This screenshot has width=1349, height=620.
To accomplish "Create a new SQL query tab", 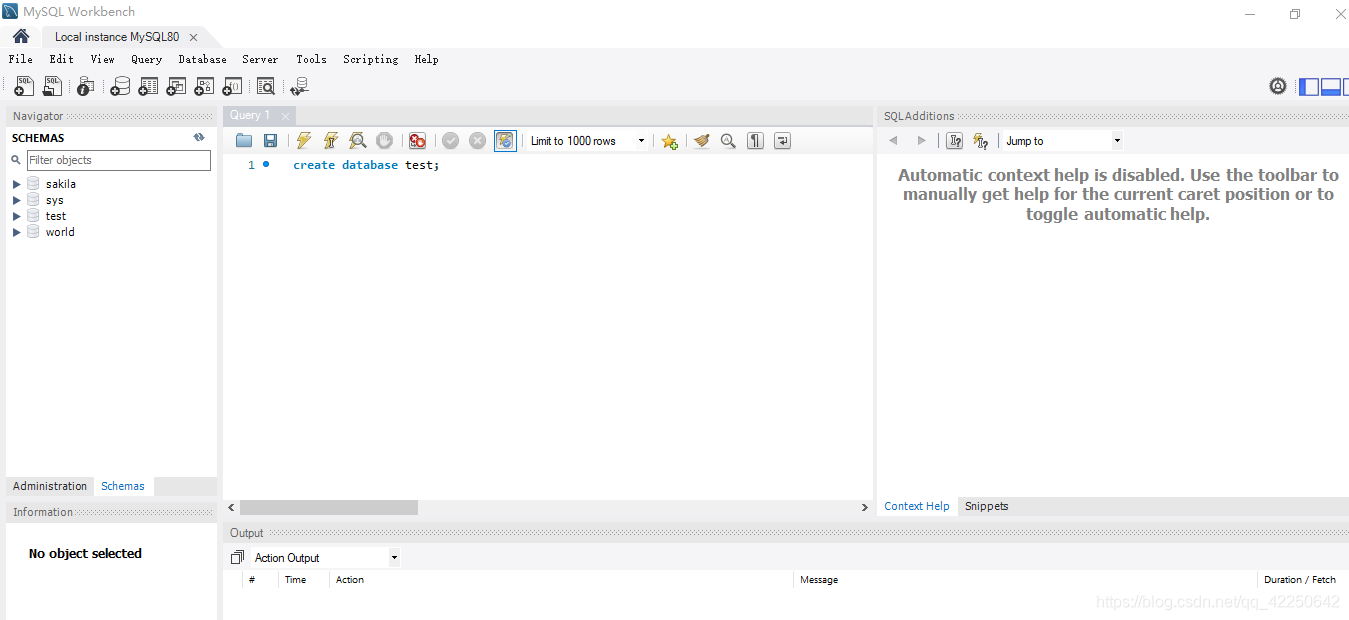I will click(x=23, y=86).
